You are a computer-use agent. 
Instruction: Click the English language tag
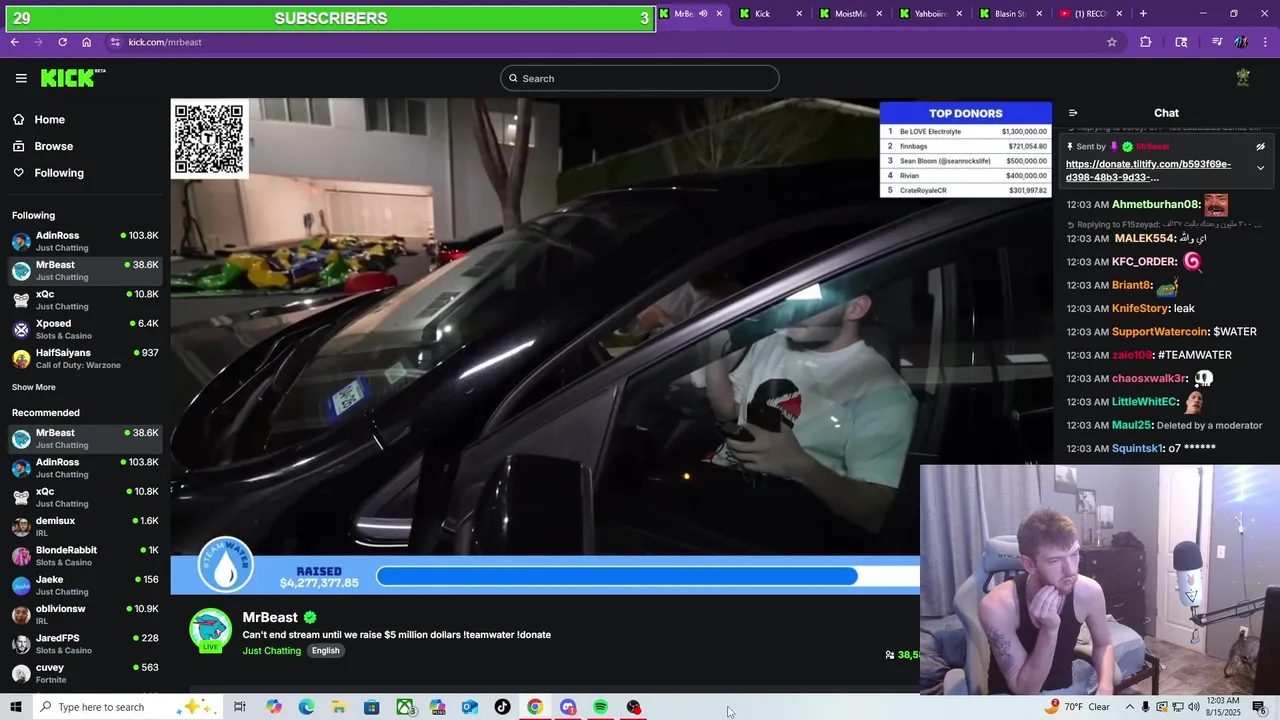tap(325, 651)
